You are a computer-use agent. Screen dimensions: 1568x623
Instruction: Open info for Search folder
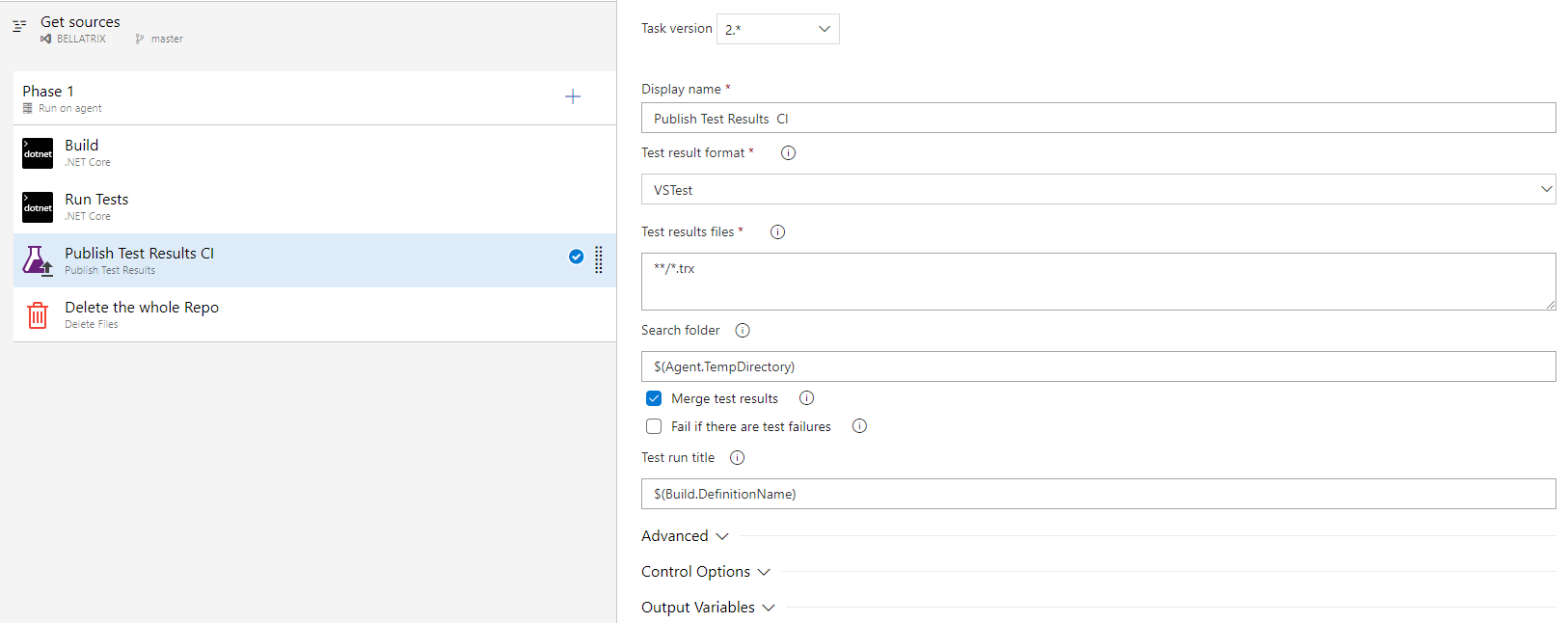(x=743, y=330)
